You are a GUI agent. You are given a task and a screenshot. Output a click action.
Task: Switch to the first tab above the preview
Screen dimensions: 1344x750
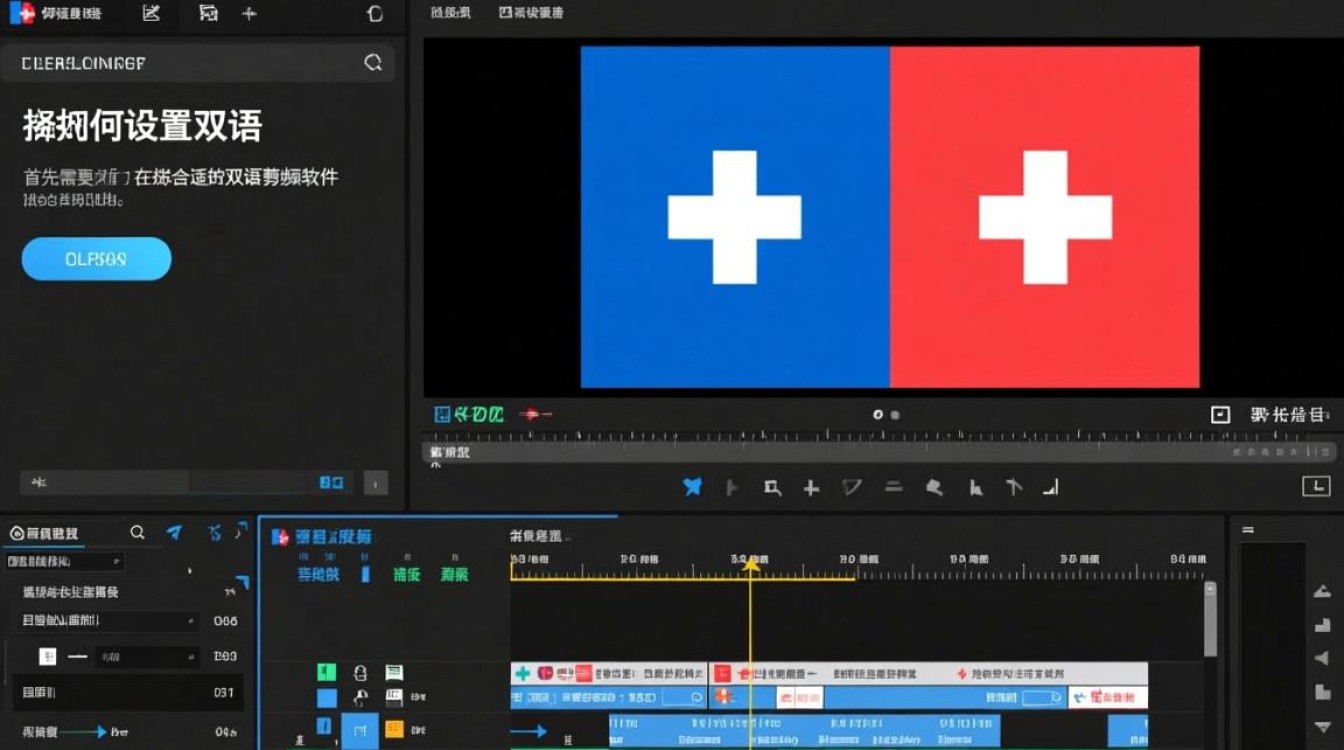tap(451, 13)
